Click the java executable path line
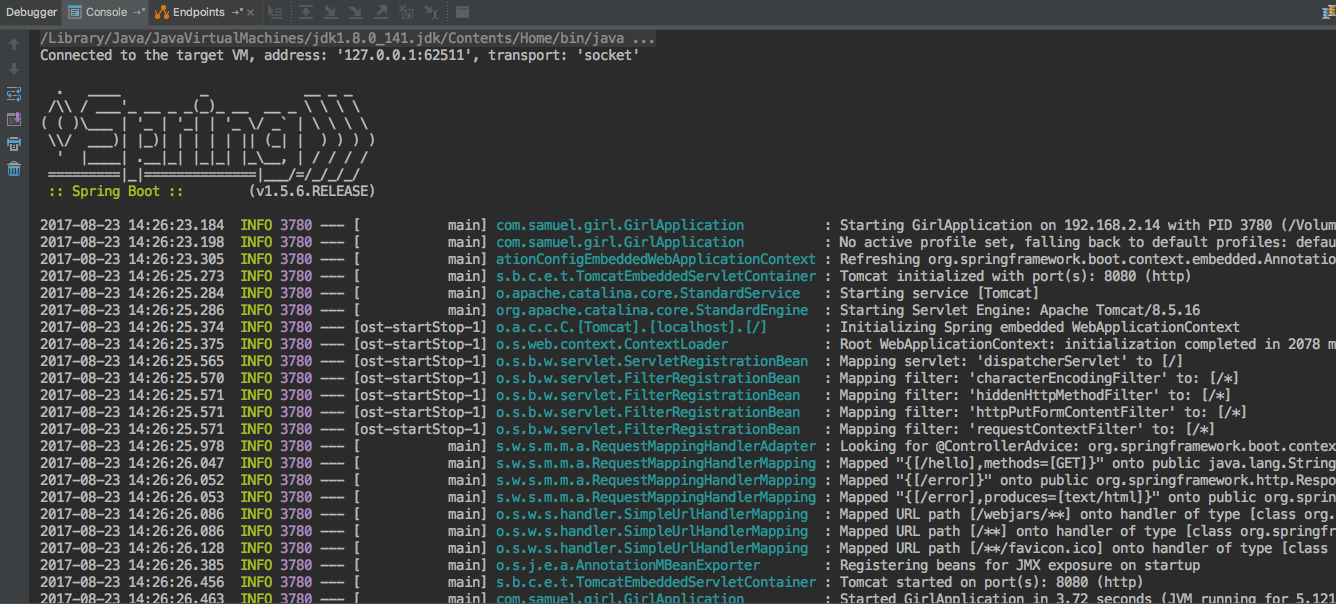The width and height of the screenshot is (1336, 604). pos(348,39)
